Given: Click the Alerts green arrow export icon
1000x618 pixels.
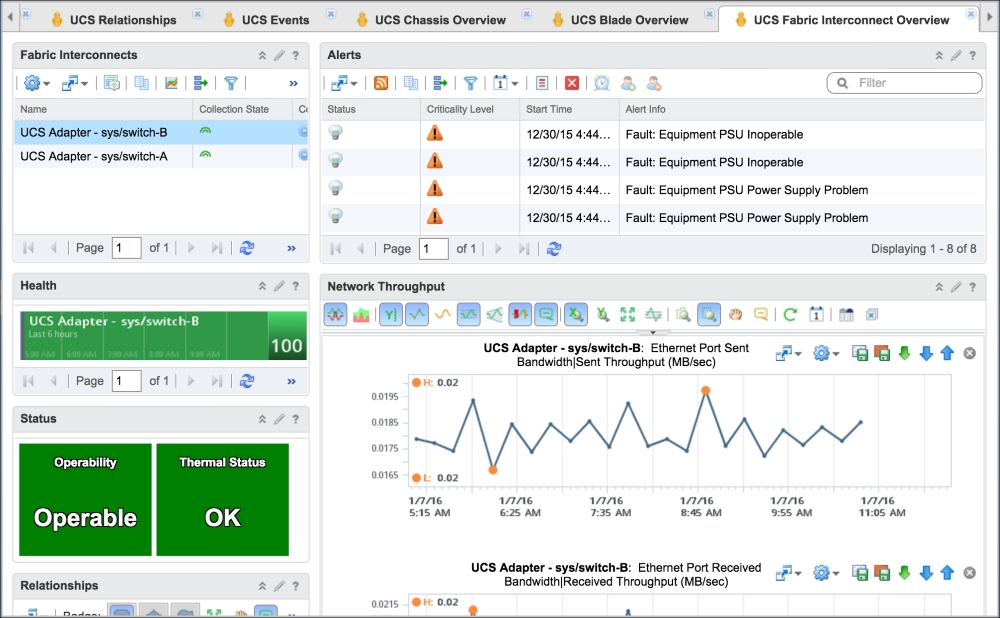Looking at the screenshot, I should click(440, 83).
